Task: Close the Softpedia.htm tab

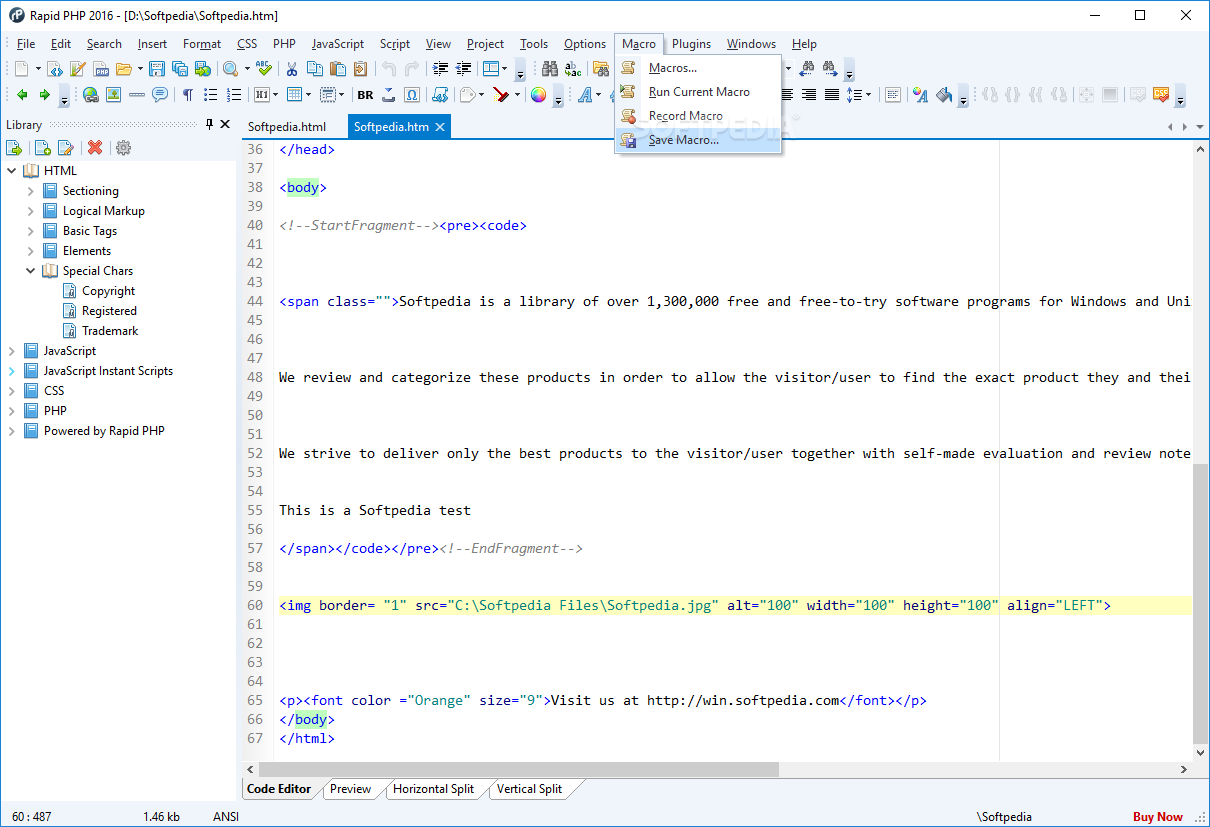Action: (440, 127)
